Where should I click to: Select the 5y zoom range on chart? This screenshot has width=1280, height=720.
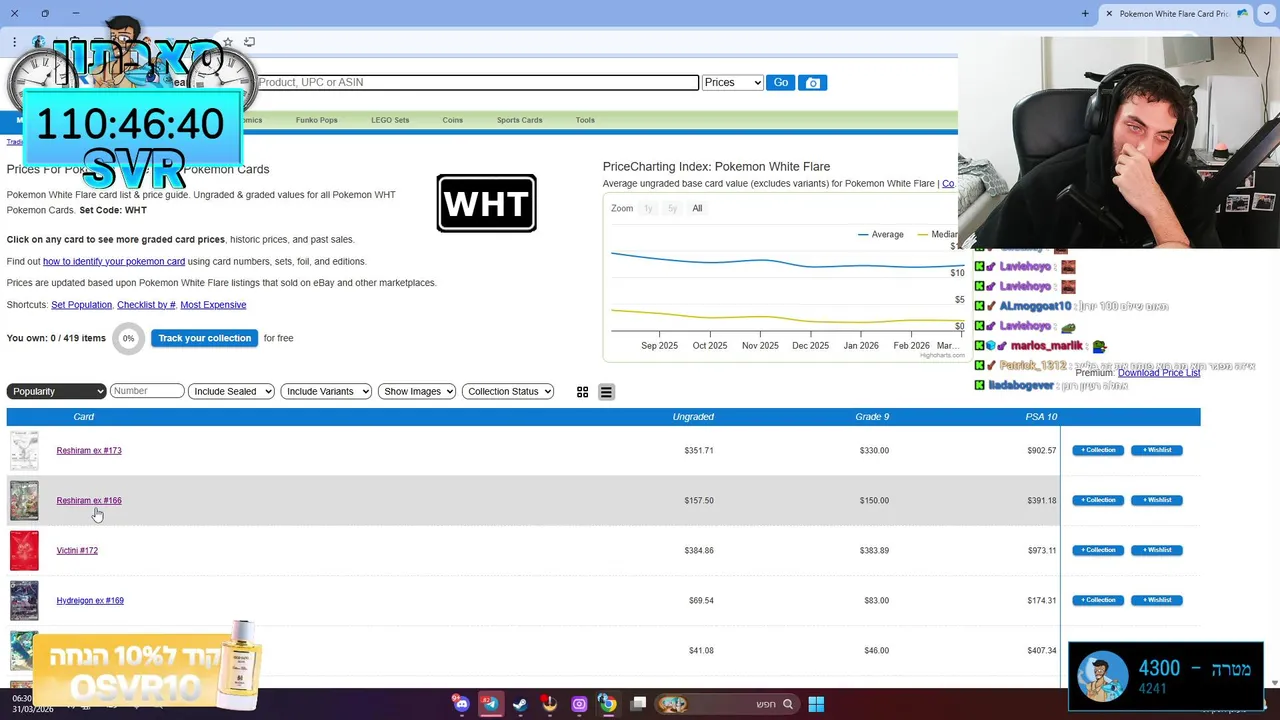(x=672, y=208)
